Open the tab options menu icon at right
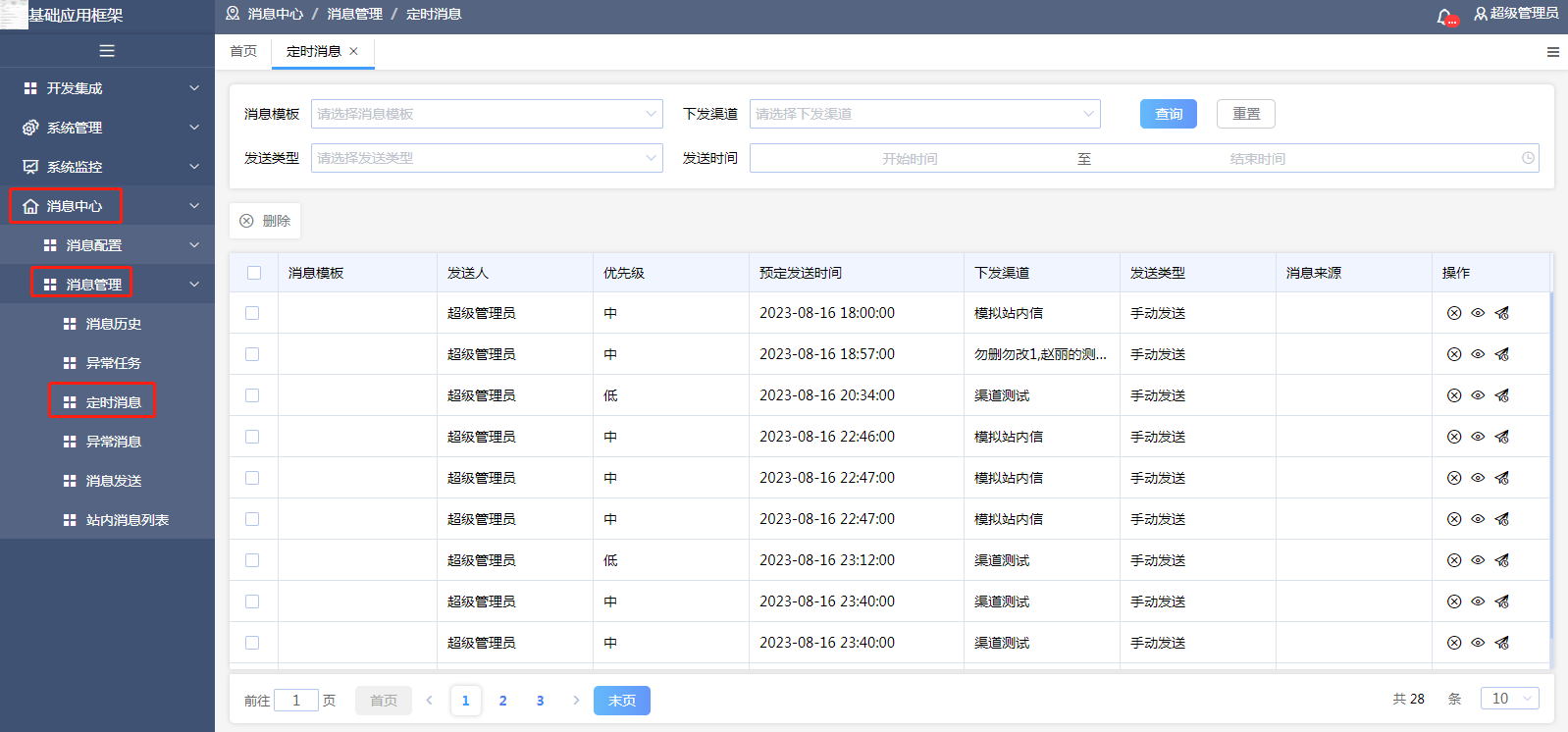The width and height of the screenshot is (1568, 732). click(x=1553, y=52)
